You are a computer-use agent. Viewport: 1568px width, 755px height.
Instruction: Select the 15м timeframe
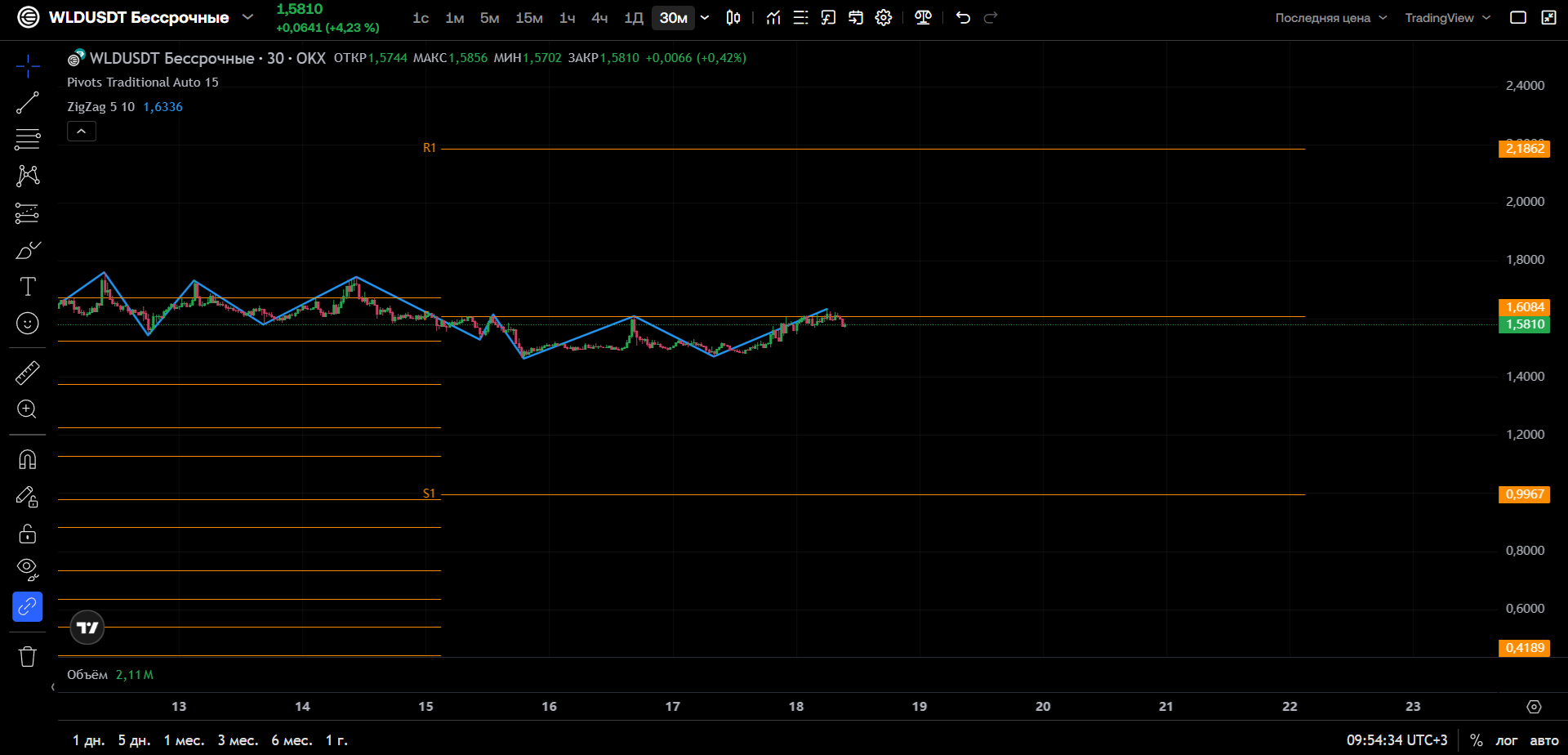529,18
